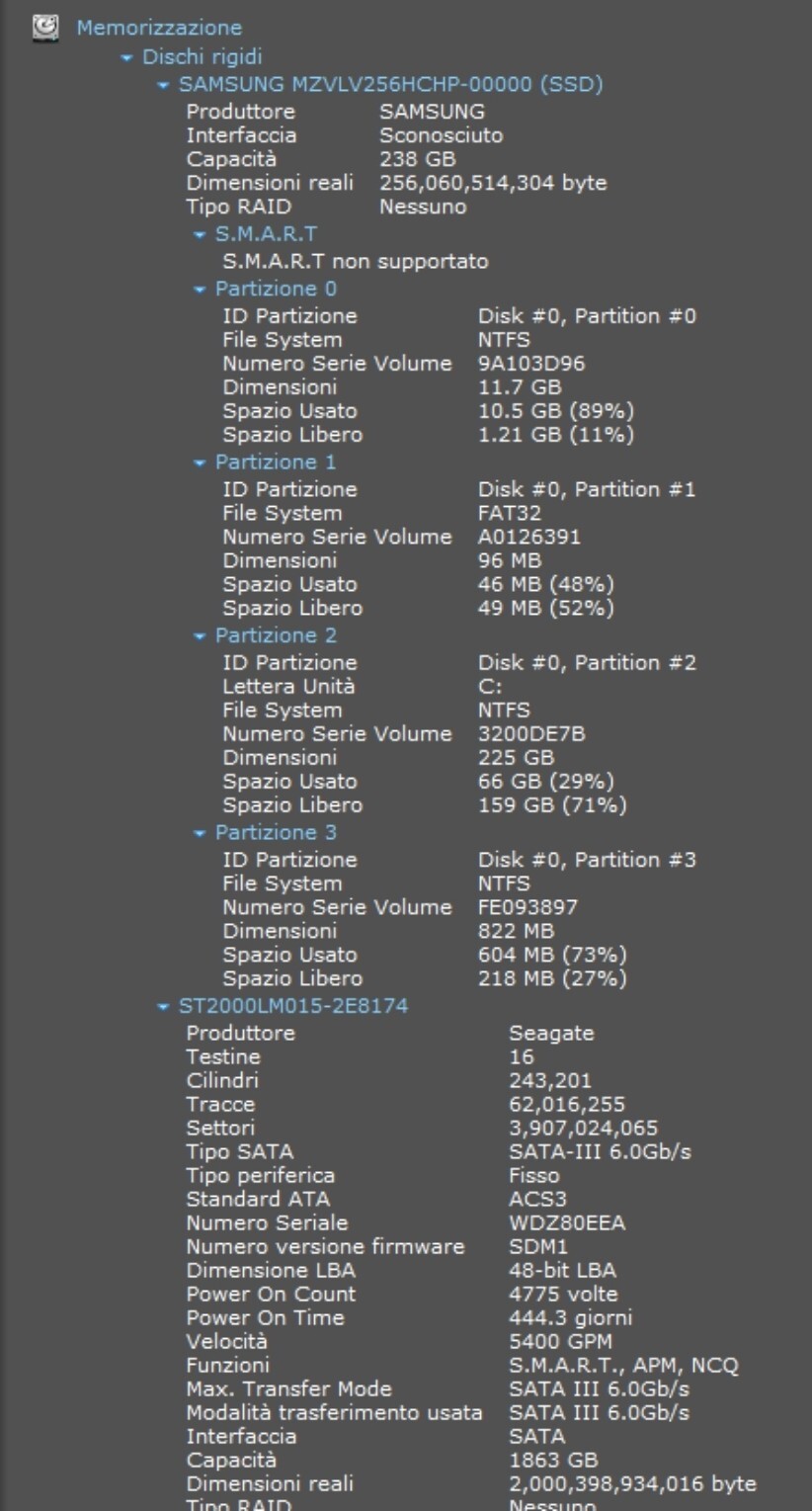812x1511 pixels.
Task: Open the Memorizzazione section heading
Action: pyautogui.click(x=159, y=28)
